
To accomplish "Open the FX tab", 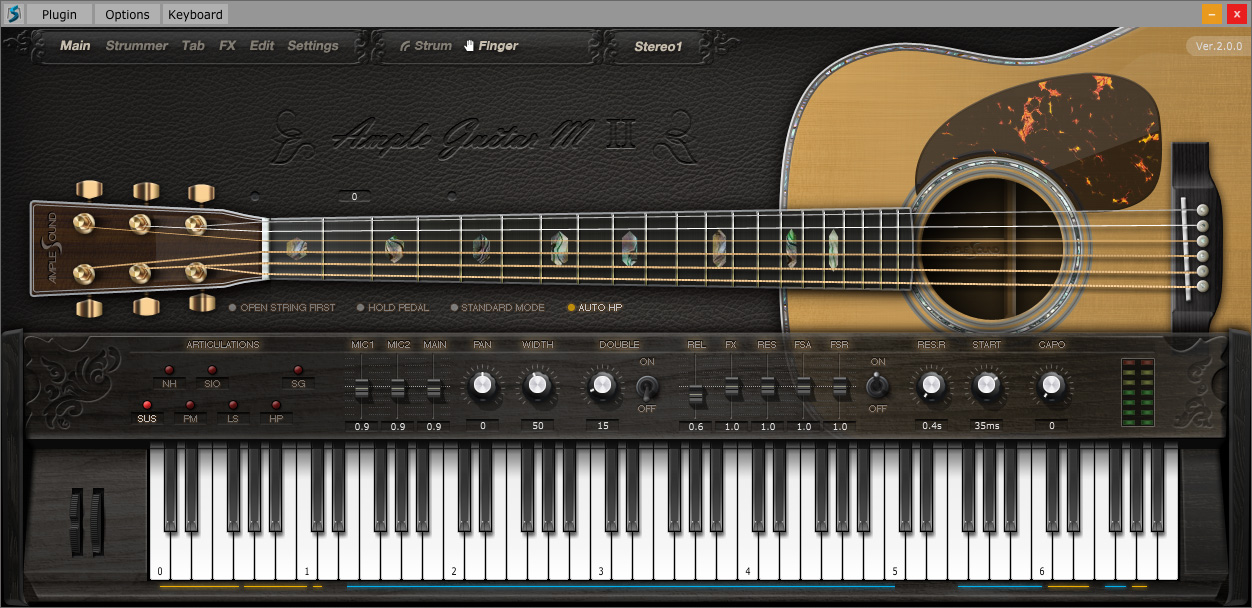I will 228,46.
